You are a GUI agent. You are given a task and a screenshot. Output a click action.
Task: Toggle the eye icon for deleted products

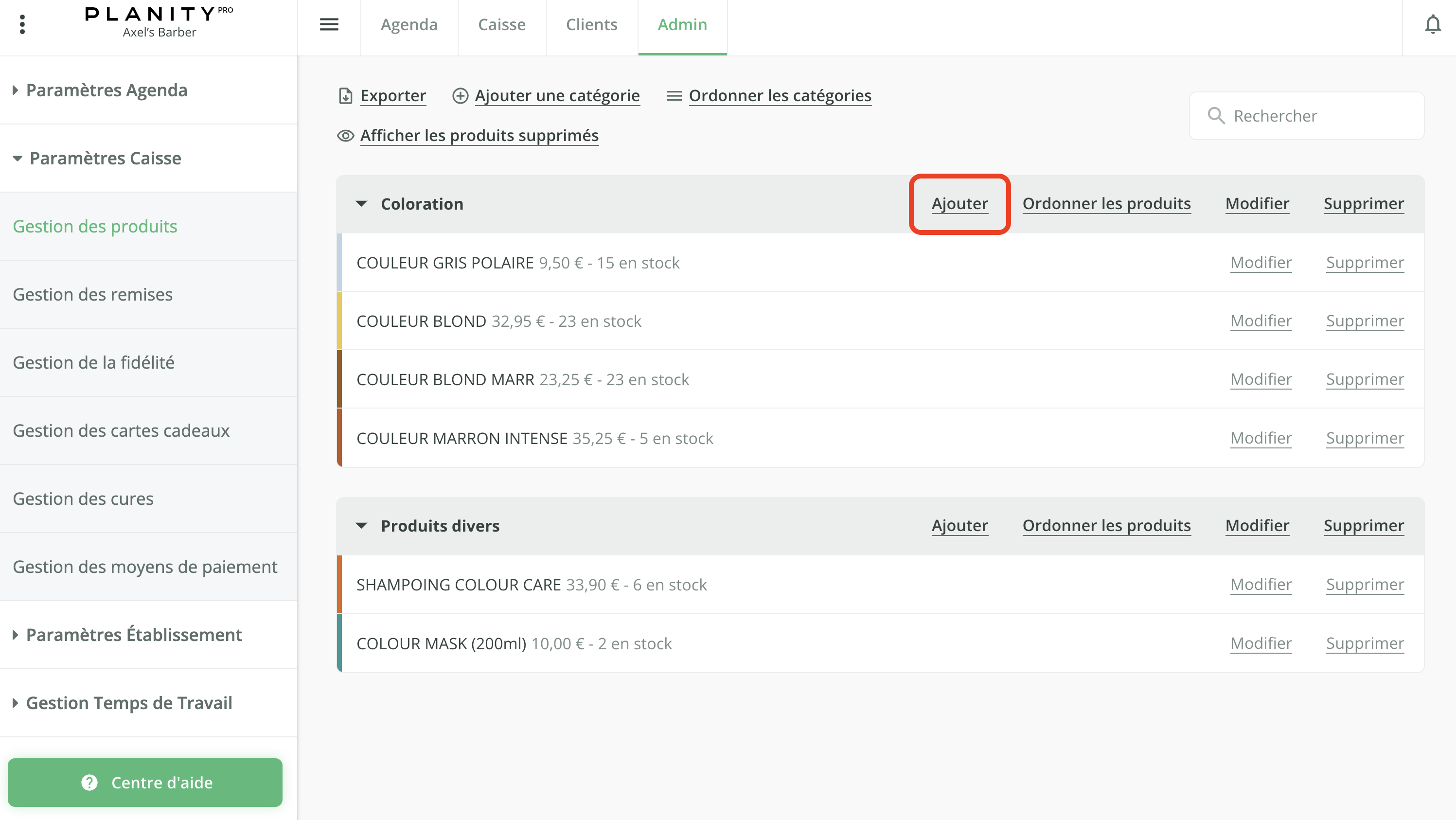click(345, 136)
